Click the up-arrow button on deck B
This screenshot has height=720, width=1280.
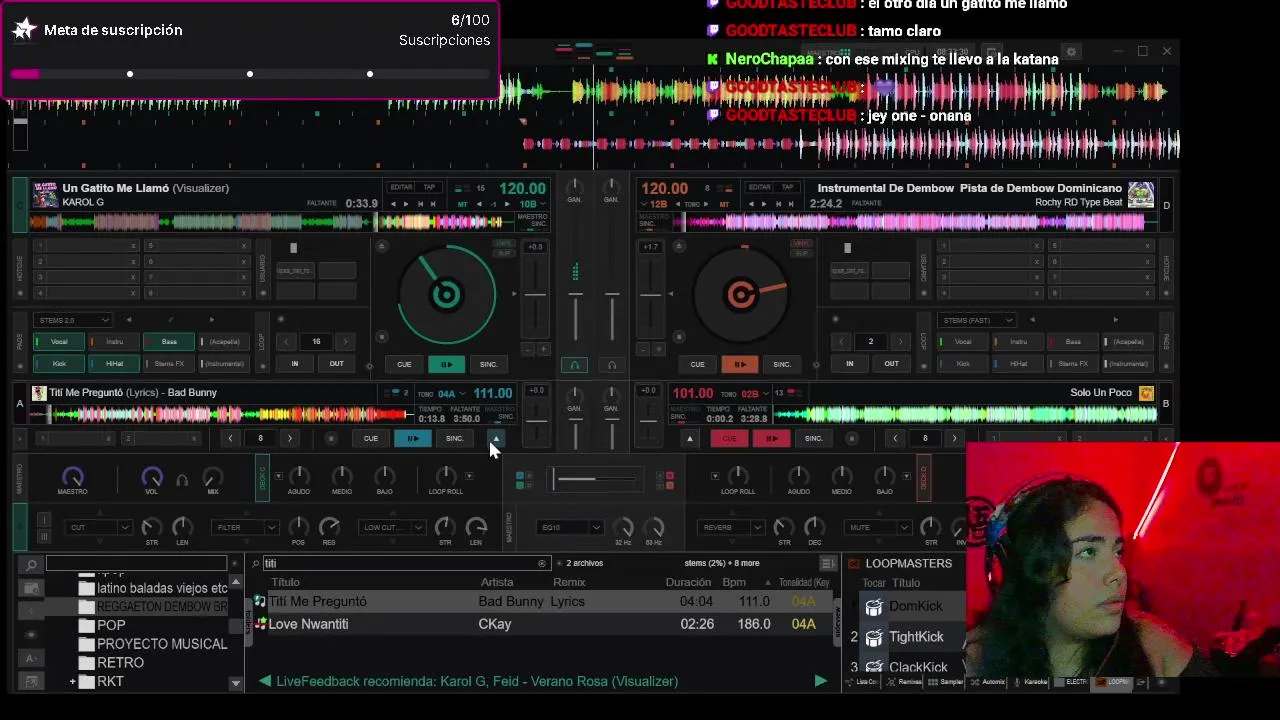pos(689,438)
